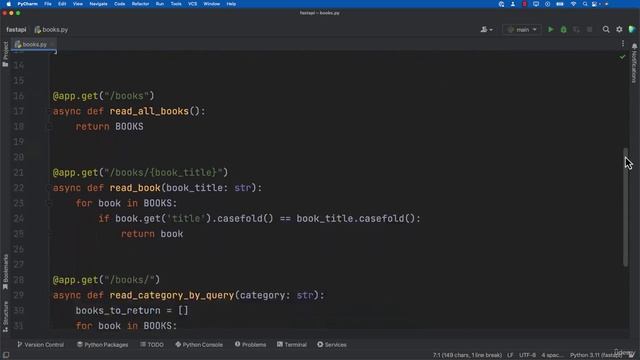Open the Navigate menu
Screen dimensions: 640x360
point(98,4)
